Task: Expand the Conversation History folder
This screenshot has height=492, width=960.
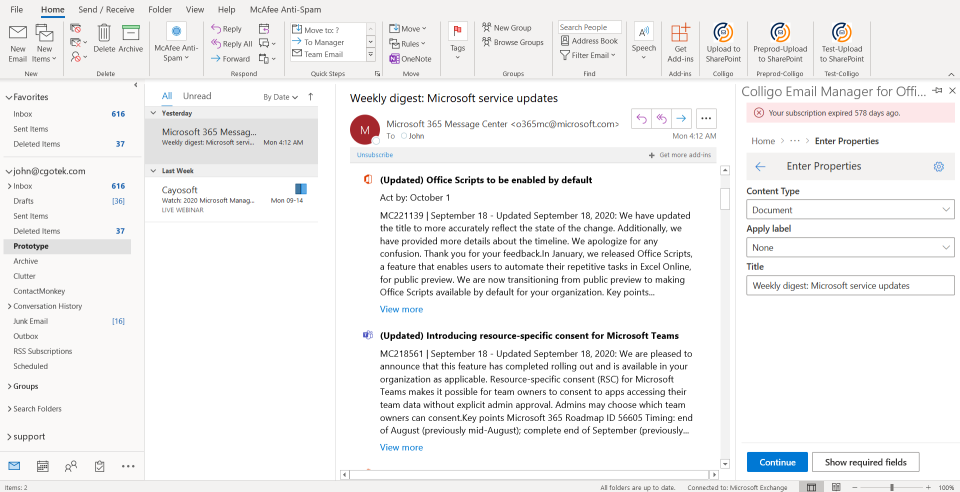Action: pyautogui.click(x=9, y=306)
